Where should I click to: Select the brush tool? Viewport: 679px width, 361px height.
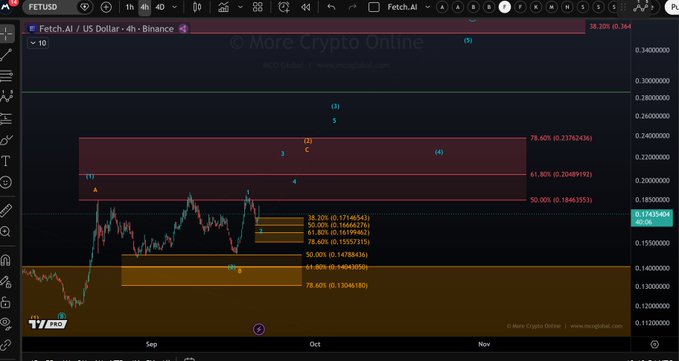[x=6, y=140]
